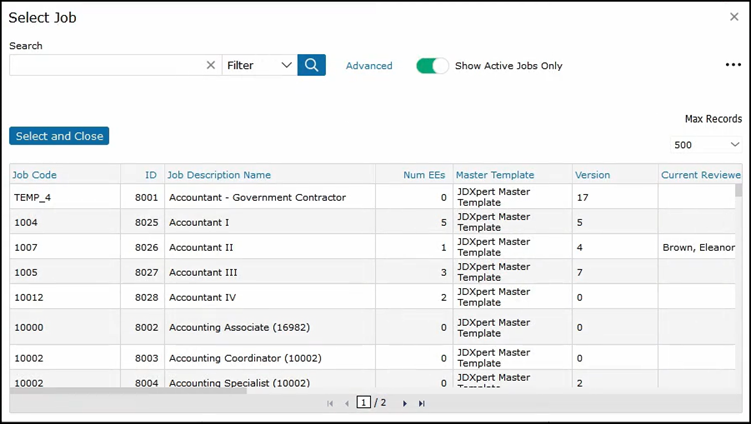
Task: Jump to the first page of results
Action: pyautogui.click(x=330, y=403)
